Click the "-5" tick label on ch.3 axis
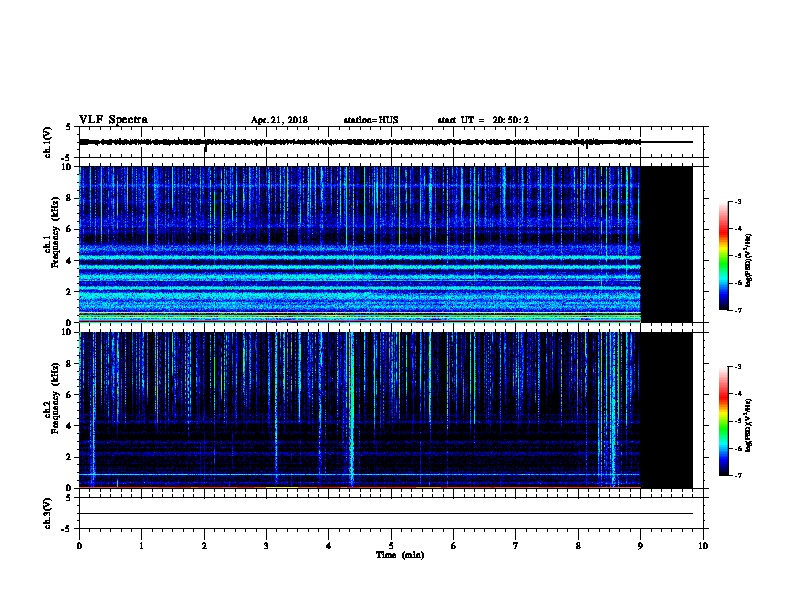 click(x=68, y=529)
